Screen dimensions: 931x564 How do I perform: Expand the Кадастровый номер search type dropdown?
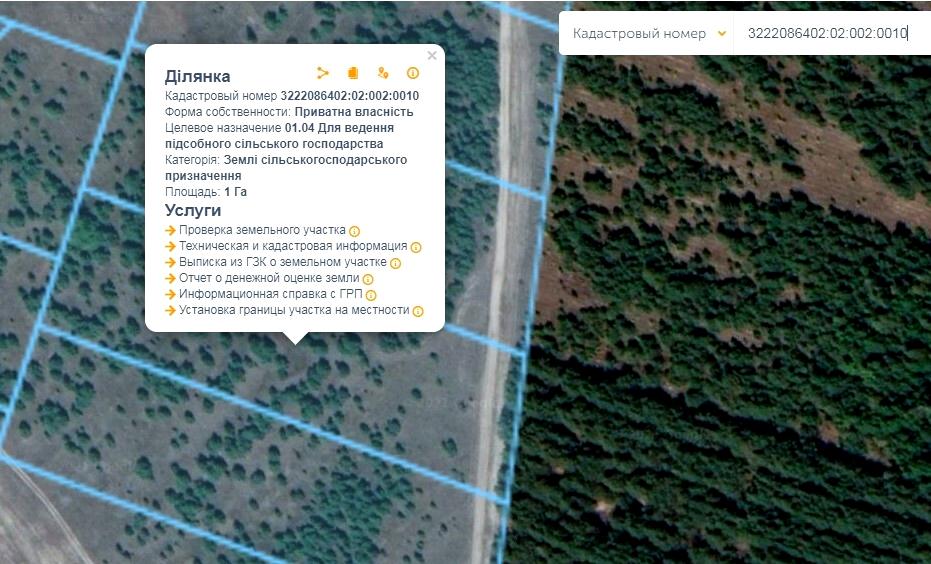pyautogui.click(x=646, y=33)
